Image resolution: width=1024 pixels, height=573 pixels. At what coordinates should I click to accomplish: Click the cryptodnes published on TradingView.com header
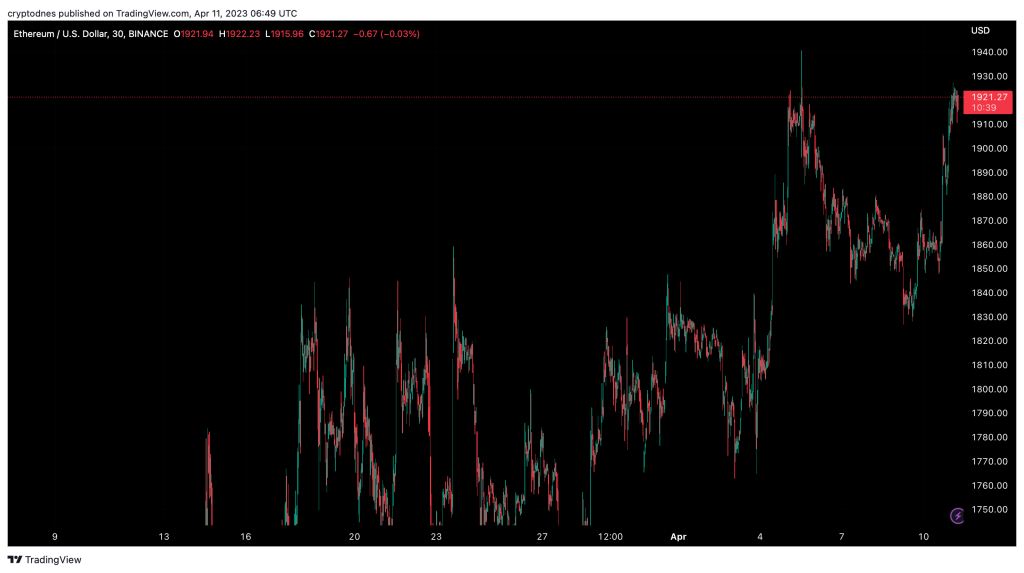150,14
